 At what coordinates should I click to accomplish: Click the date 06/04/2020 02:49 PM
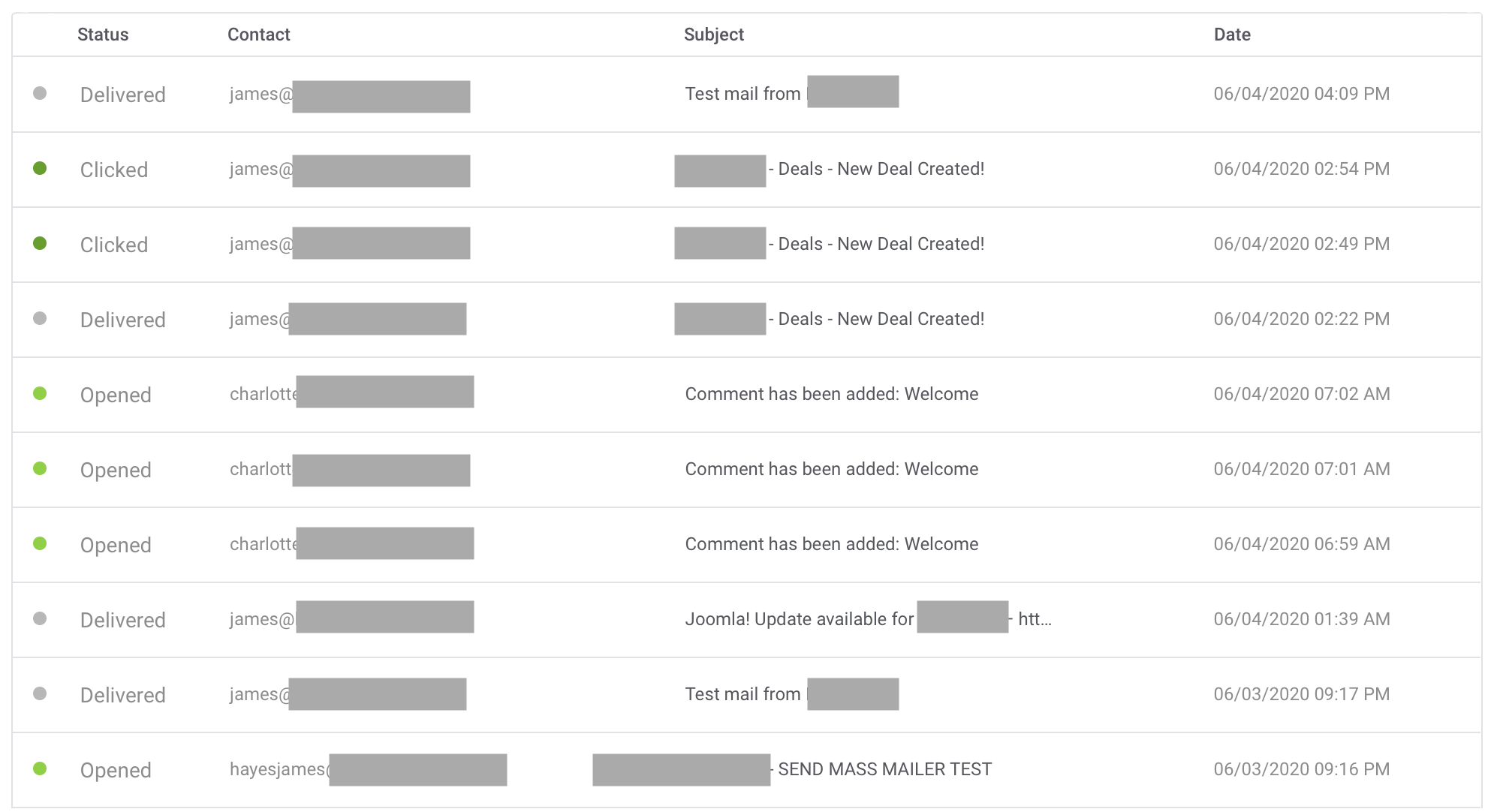[1301, 244]
